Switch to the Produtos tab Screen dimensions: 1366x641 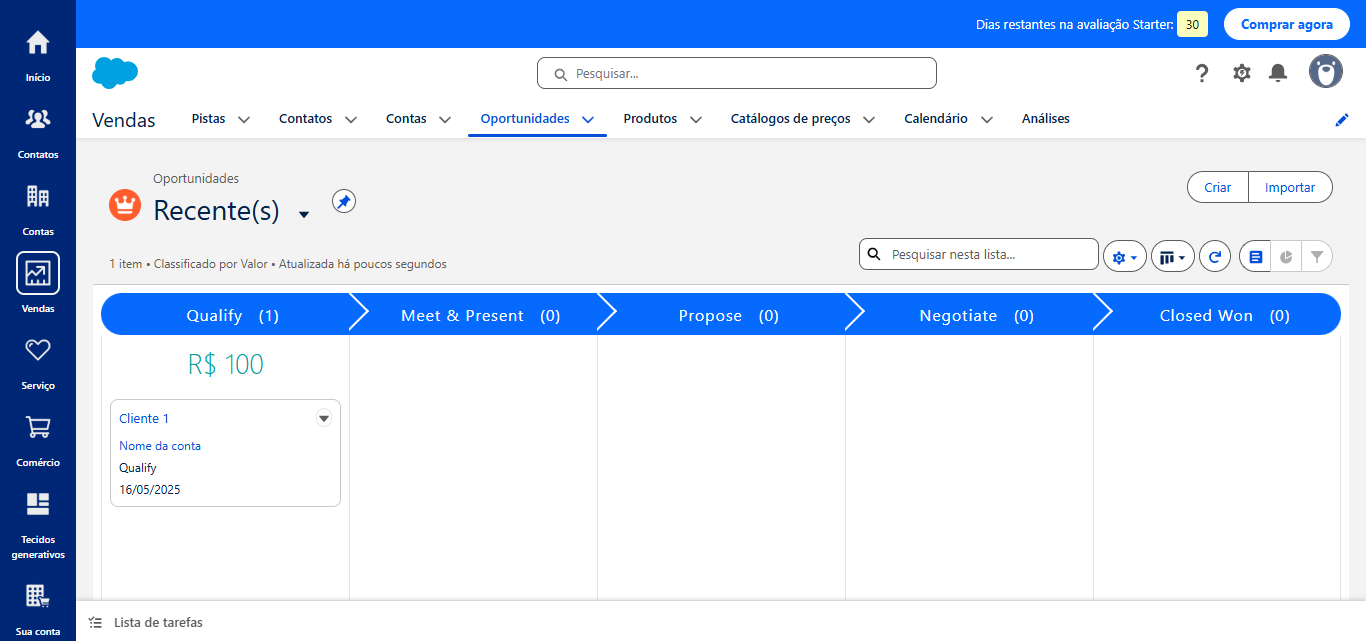pos(652,118)
